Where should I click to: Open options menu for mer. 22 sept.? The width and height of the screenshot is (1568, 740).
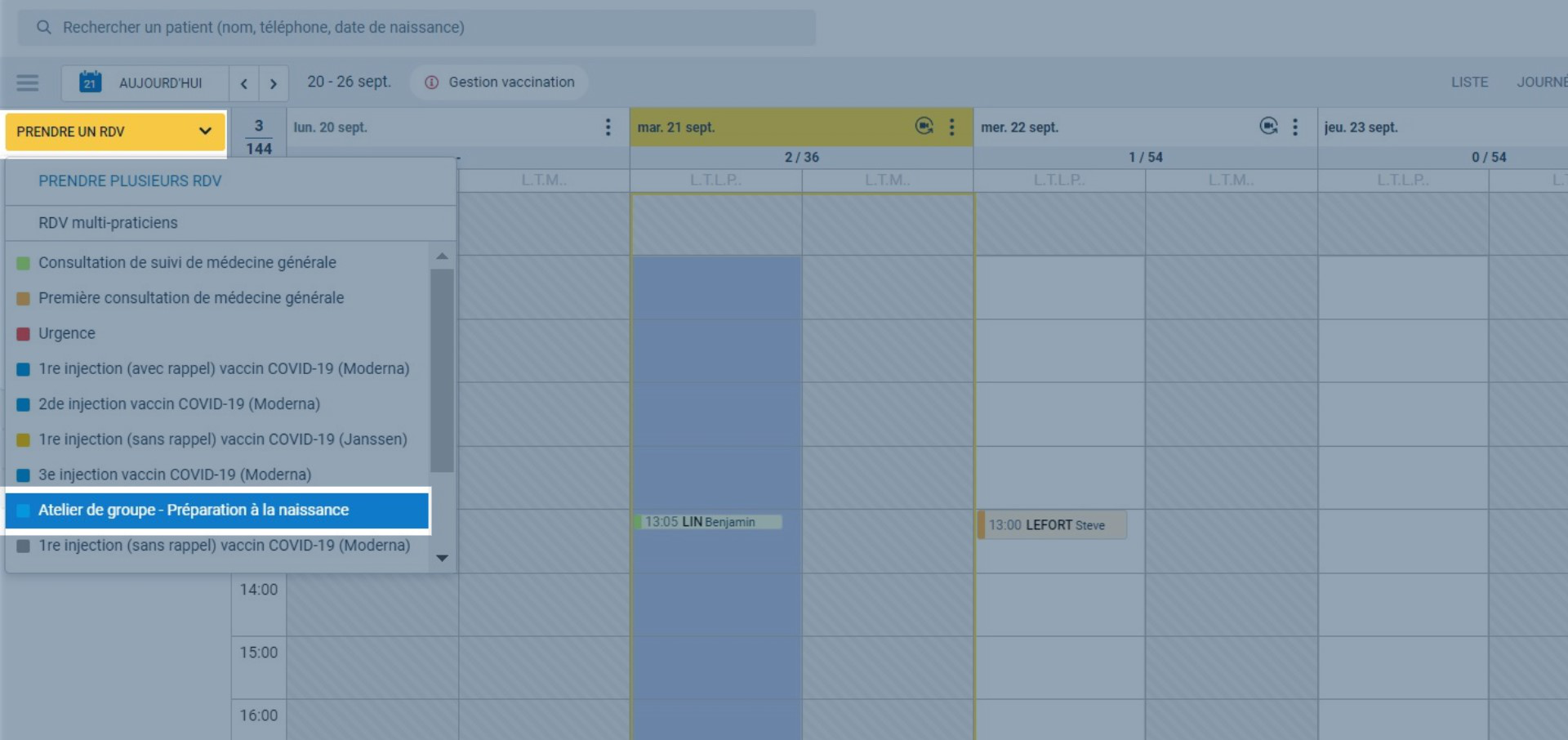(x=1295, y=127)
